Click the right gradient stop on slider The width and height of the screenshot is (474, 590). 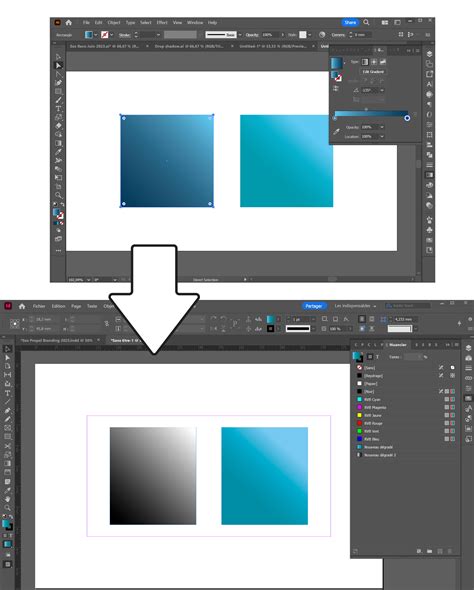tap(407, 118)
